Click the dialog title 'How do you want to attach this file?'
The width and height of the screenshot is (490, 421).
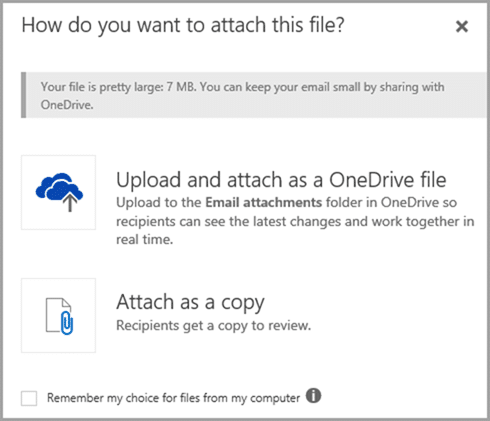coord(183,25)
